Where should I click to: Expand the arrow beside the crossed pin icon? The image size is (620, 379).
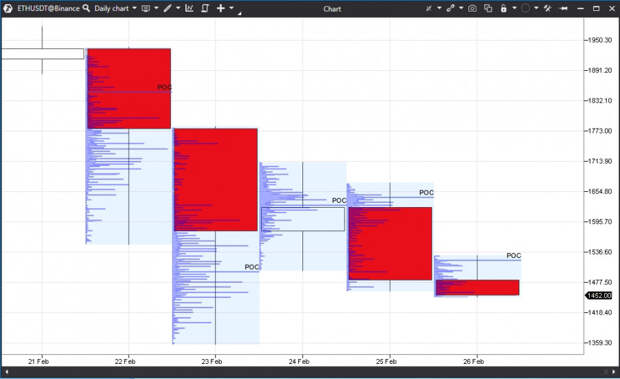[x=439, y=8]
